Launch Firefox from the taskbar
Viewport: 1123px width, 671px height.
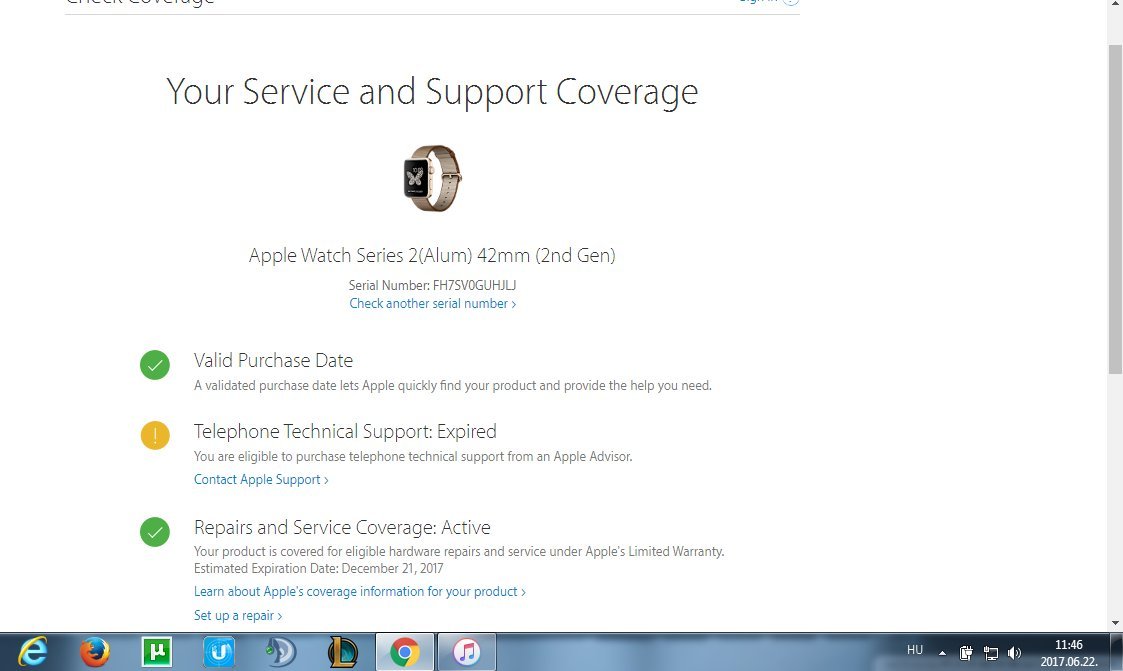[x=95, y=652]
